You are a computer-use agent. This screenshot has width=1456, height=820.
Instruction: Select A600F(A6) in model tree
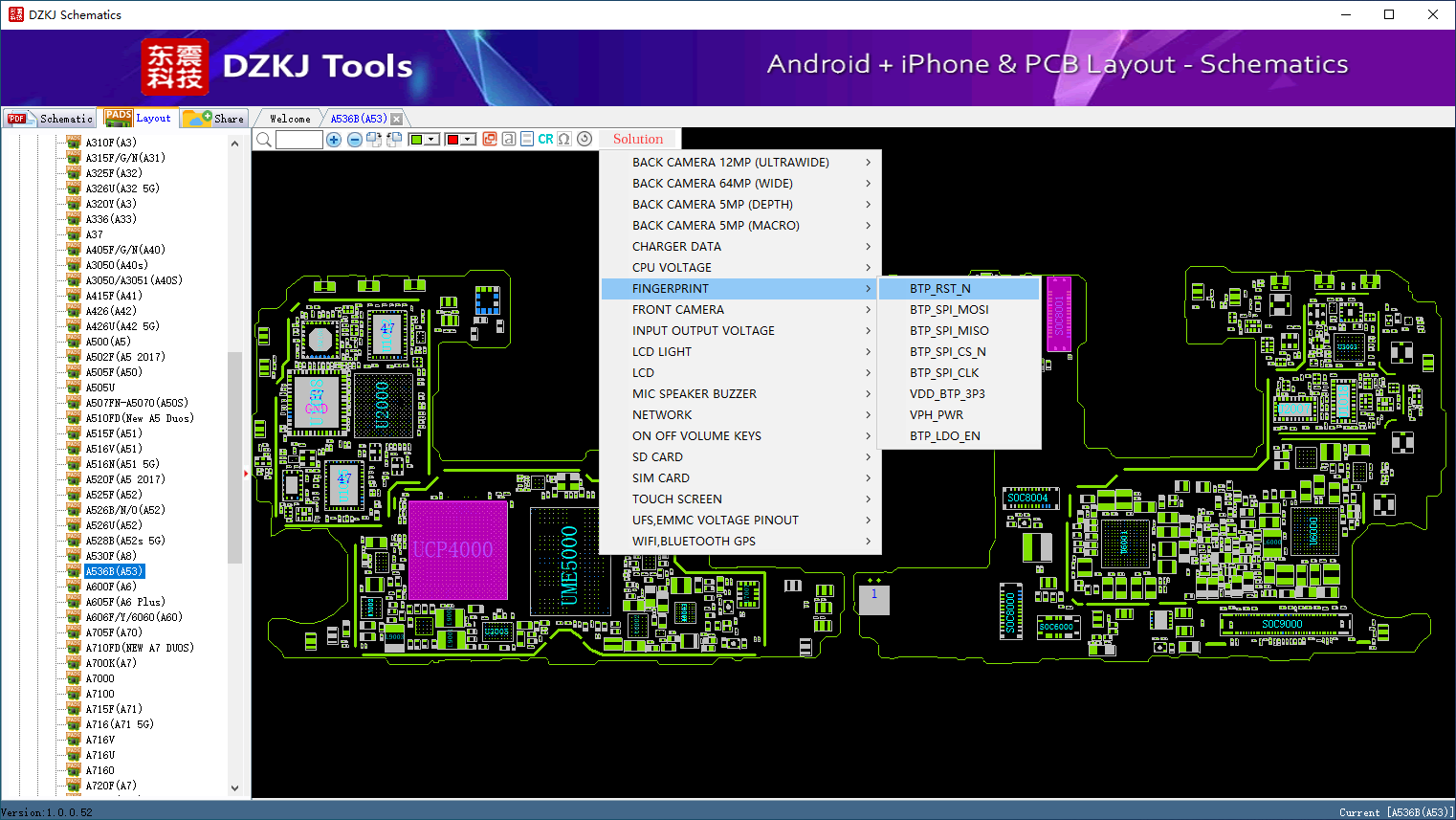click(x=111, y=587)
